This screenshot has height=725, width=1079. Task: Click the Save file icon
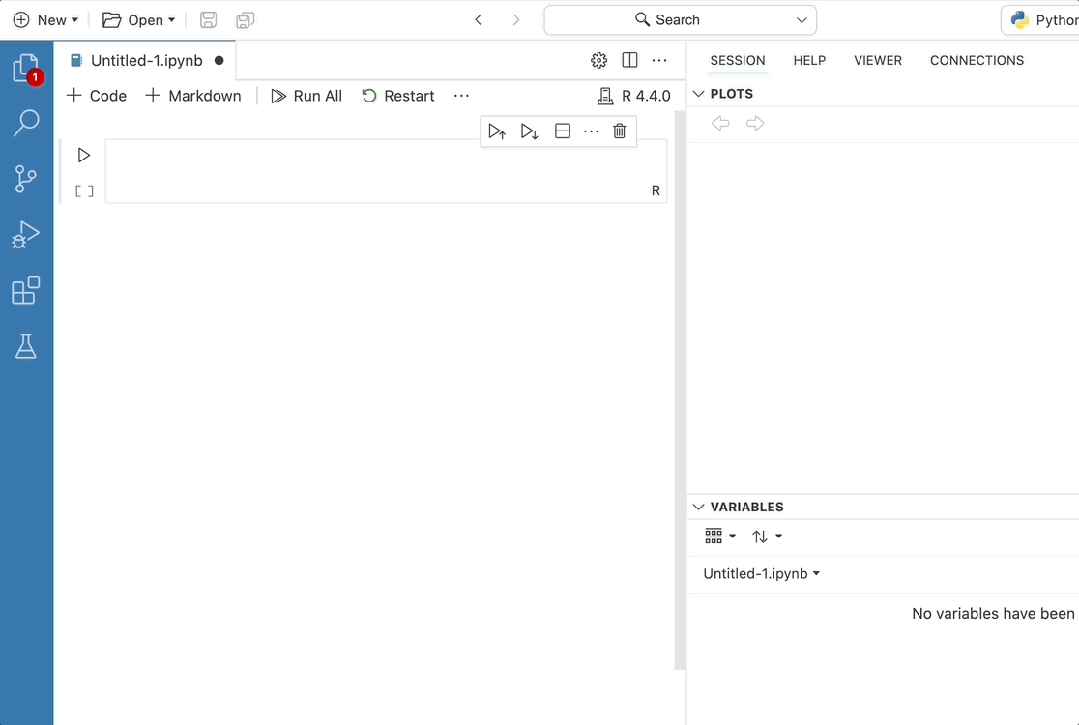click(209, 20)
